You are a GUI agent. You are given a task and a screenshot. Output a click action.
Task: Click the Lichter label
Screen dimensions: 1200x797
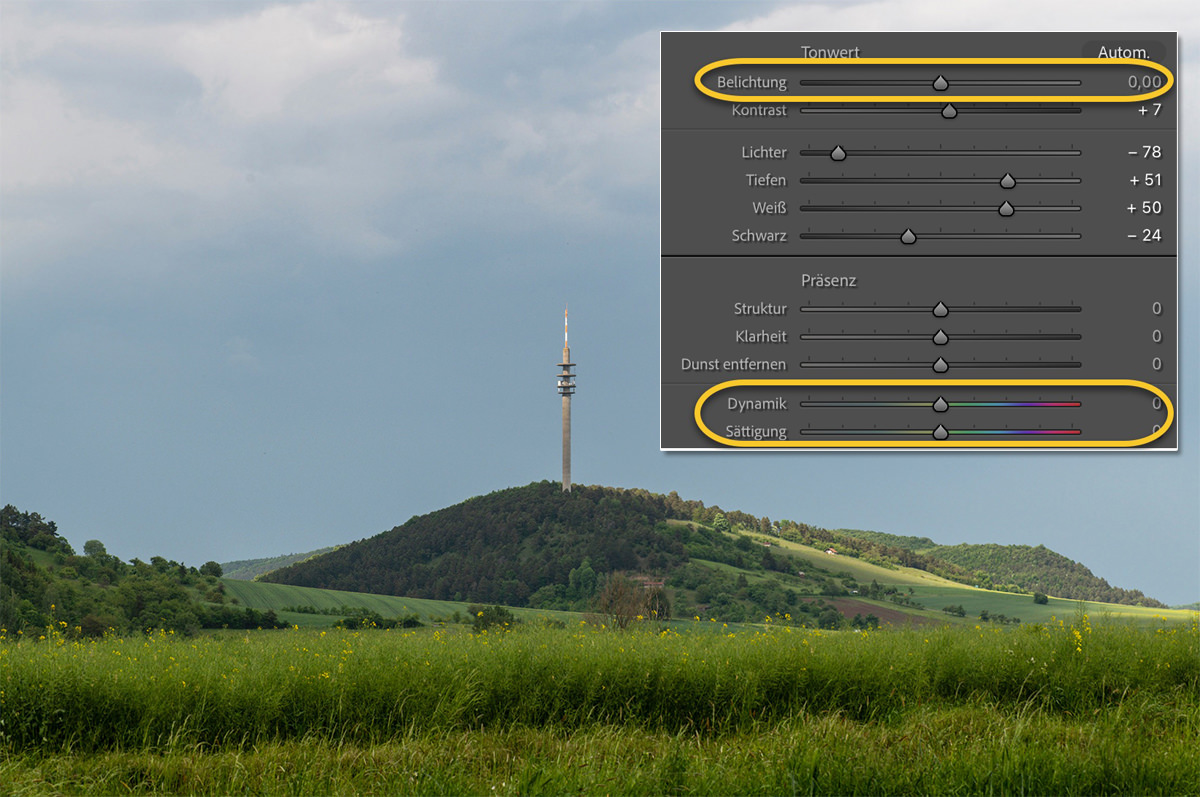(x=764, y=152)
